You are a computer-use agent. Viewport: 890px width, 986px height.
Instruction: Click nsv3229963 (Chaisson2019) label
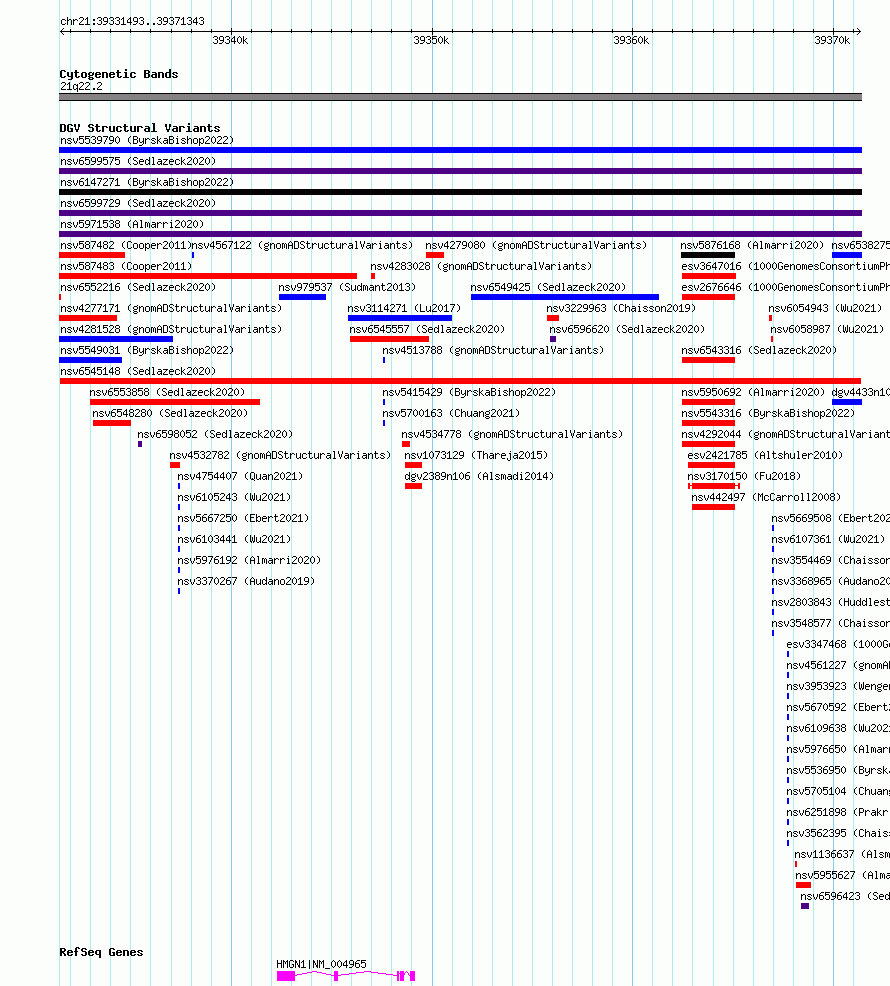(621, 308)
